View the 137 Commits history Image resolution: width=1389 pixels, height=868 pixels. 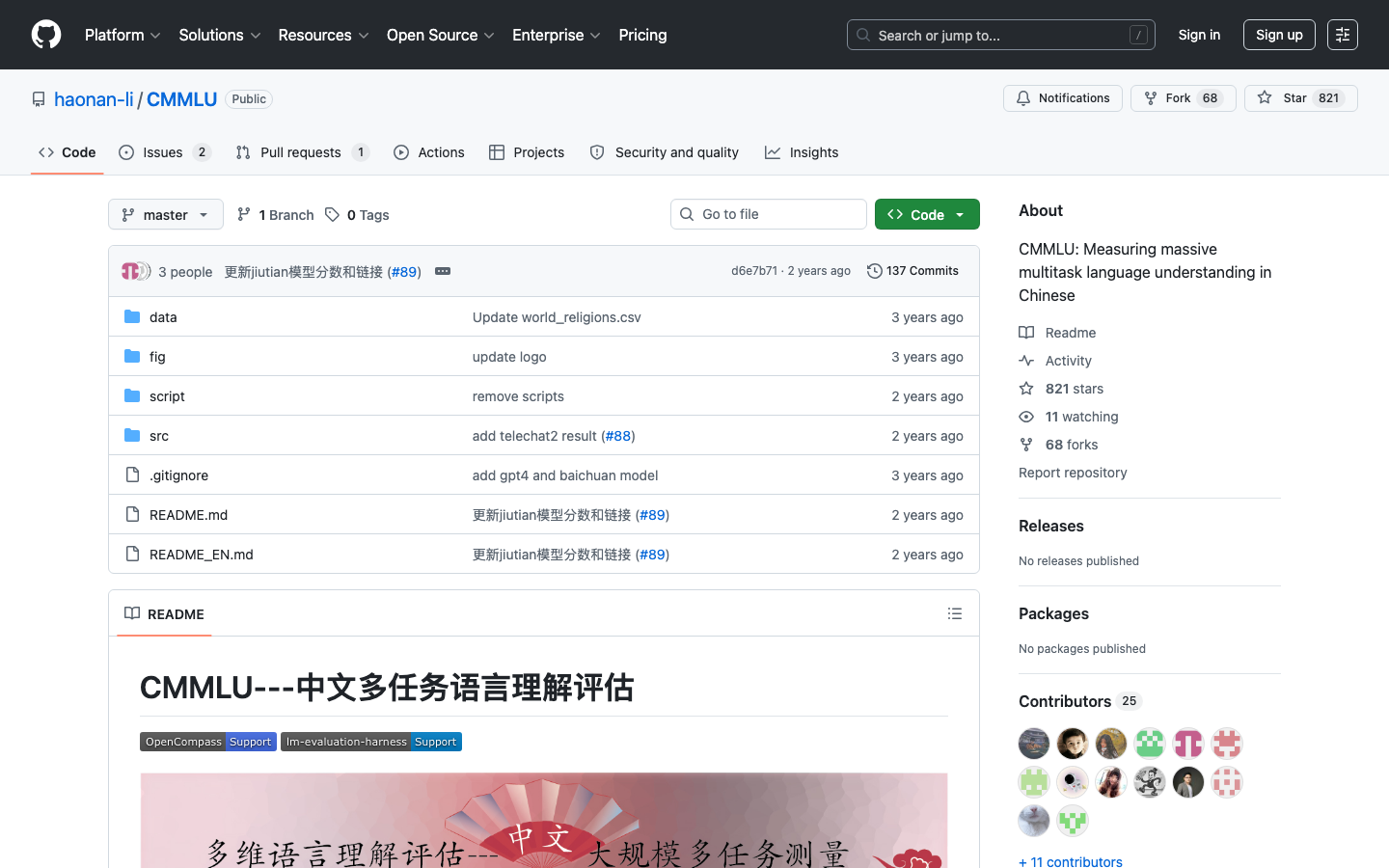tap(912, 271)
